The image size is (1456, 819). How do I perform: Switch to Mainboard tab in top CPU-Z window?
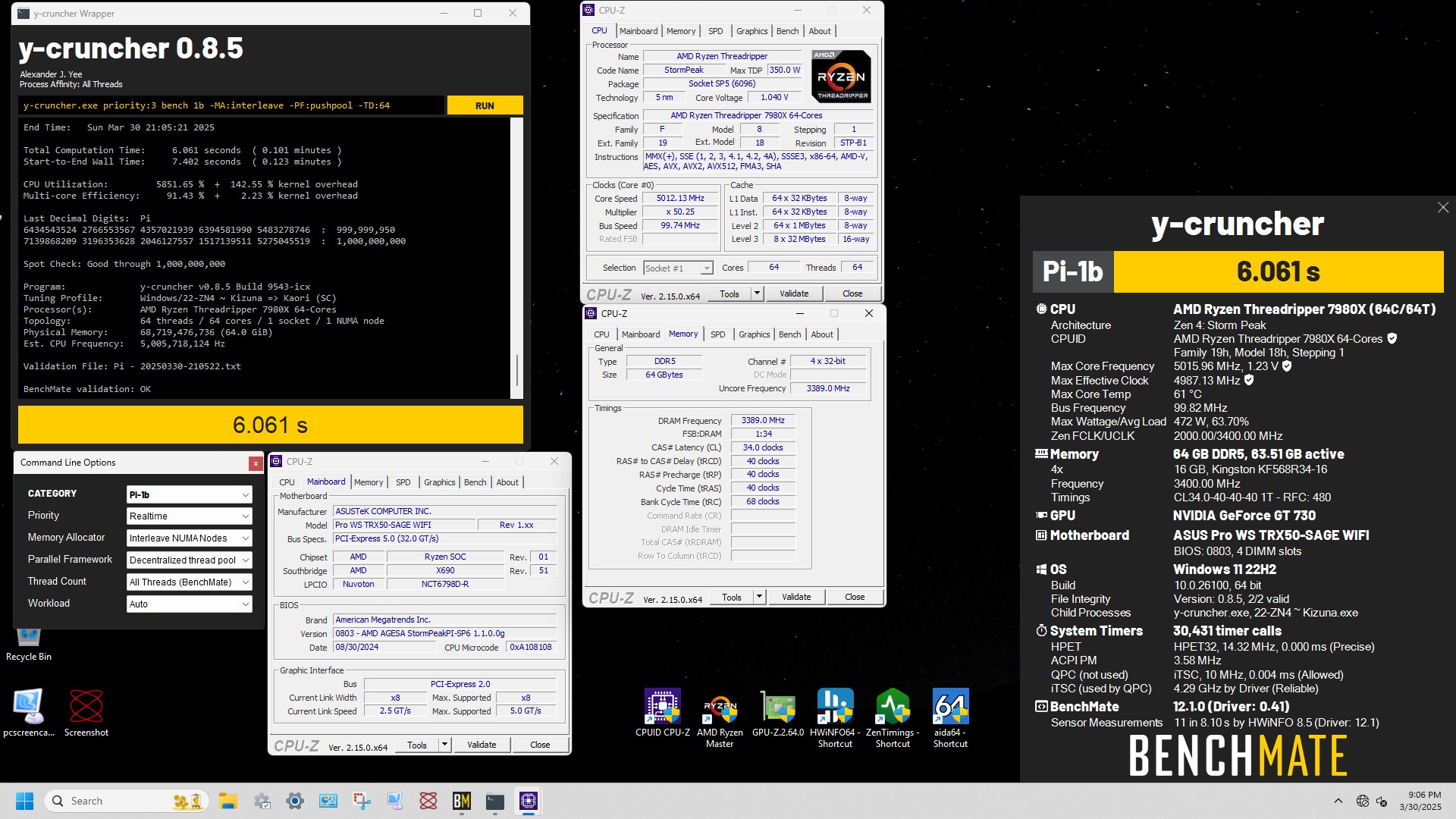click(x=639, y=31)
